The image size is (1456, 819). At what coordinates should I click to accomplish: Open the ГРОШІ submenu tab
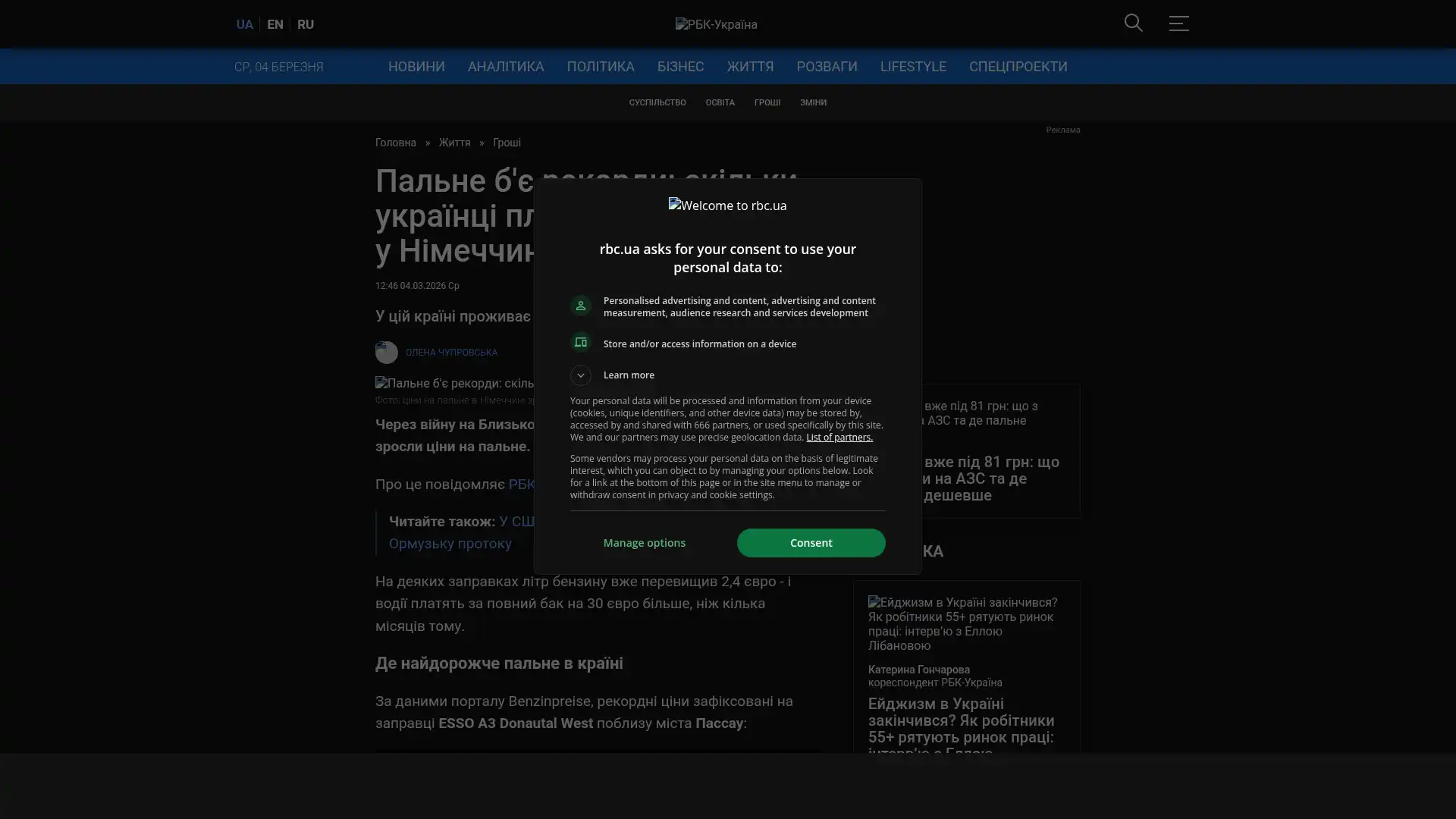767,102
